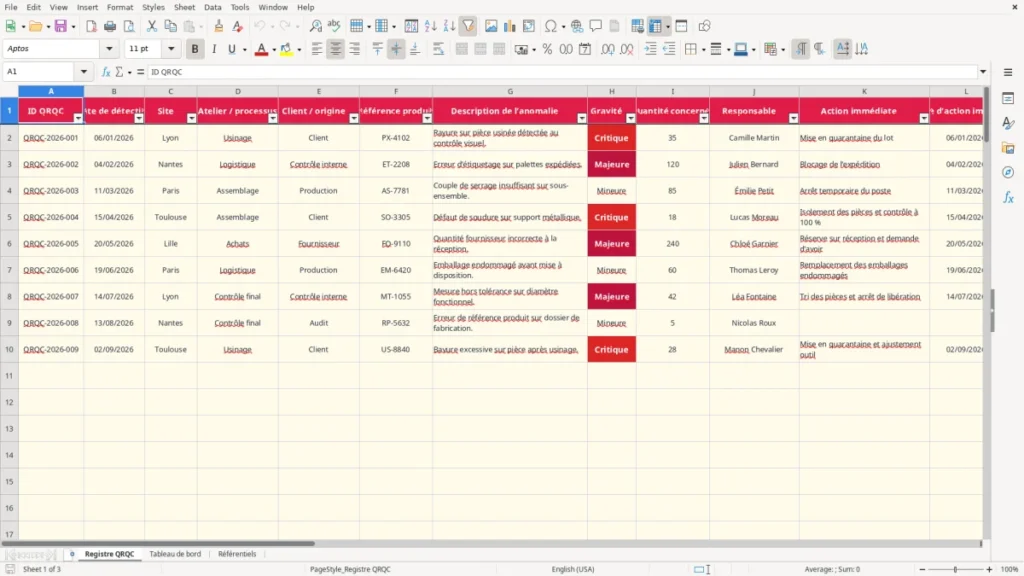
Task: Open the Format menu
Action: [x=120, y=7]
